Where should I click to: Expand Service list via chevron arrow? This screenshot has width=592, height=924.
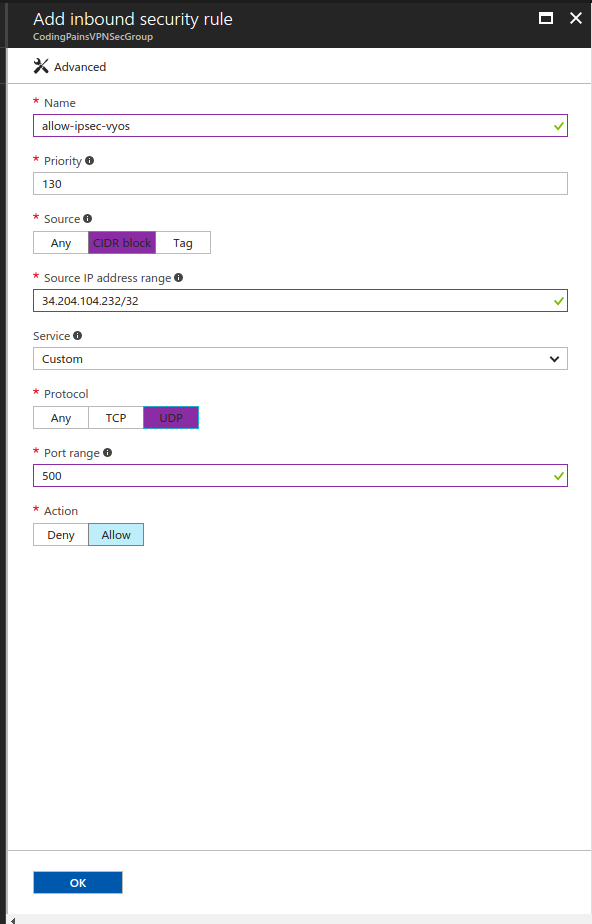(554, 359)
